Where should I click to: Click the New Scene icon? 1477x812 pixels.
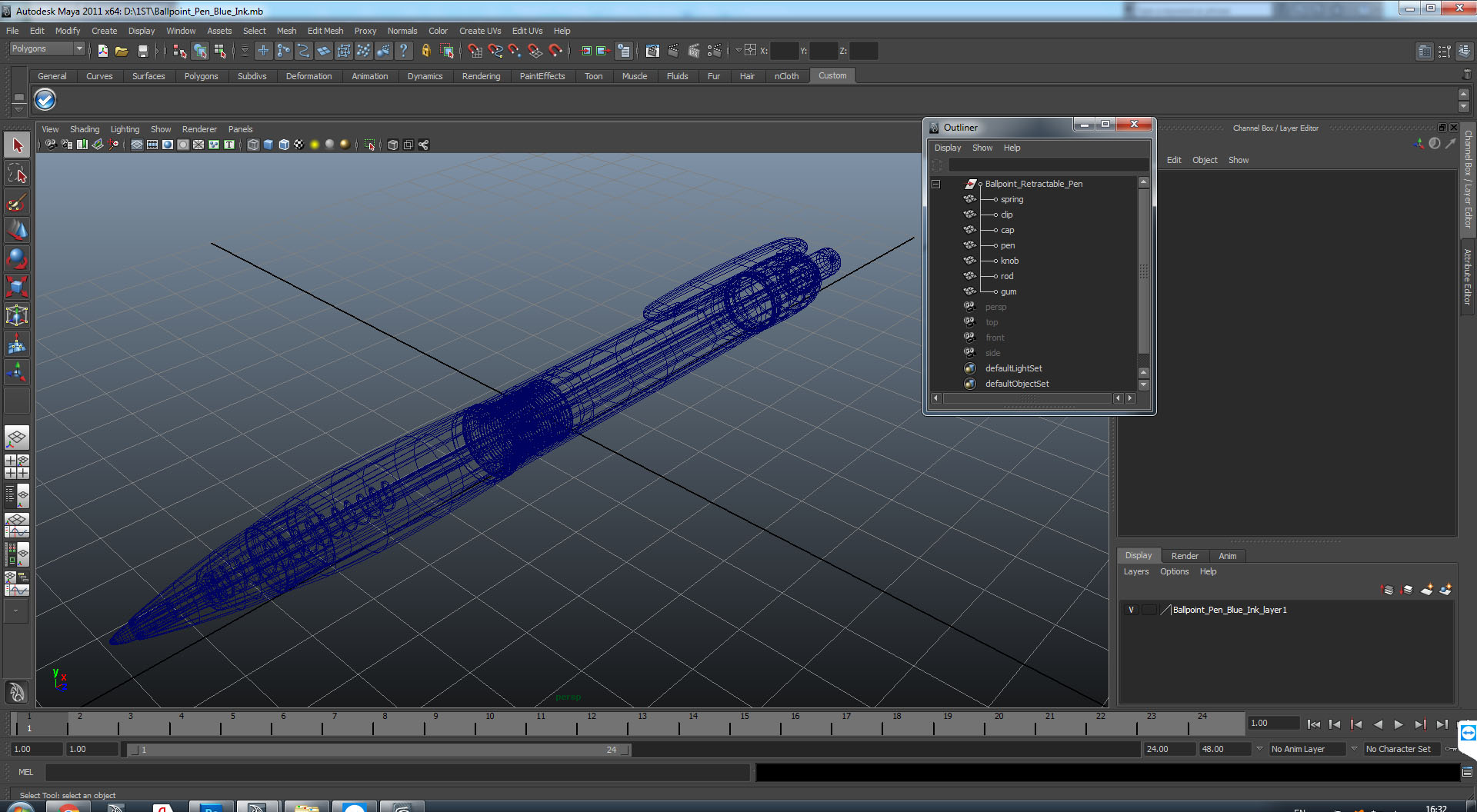click(x=103, y=51)
